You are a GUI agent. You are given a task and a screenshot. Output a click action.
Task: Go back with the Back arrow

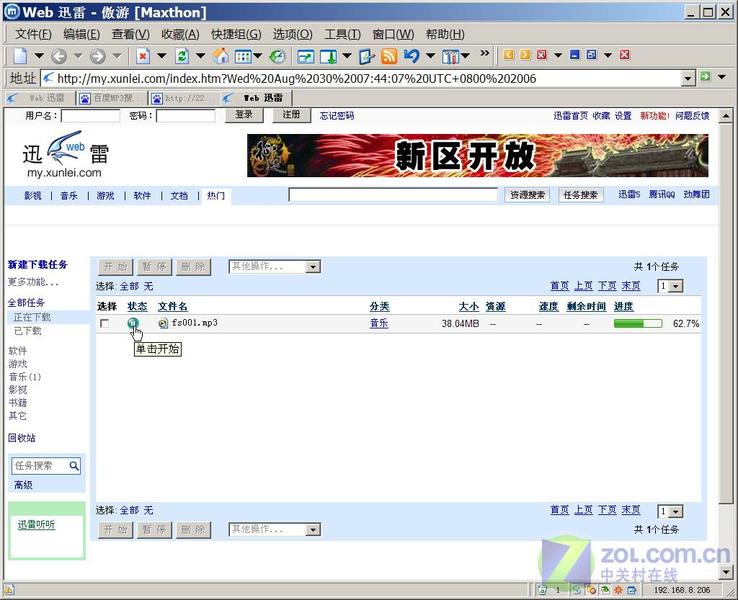point(59,56)
